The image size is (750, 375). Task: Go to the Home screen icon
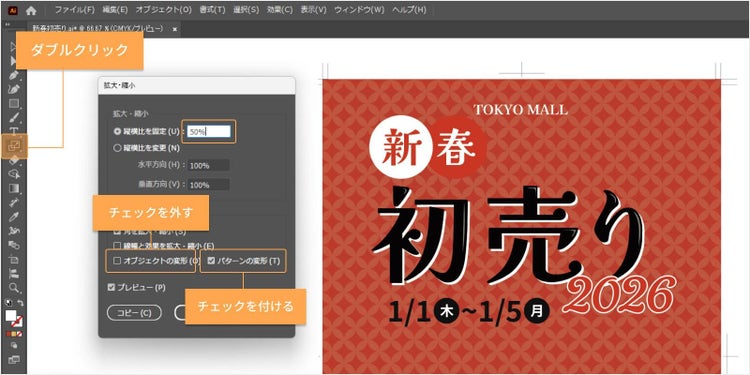tap(31, 10)
